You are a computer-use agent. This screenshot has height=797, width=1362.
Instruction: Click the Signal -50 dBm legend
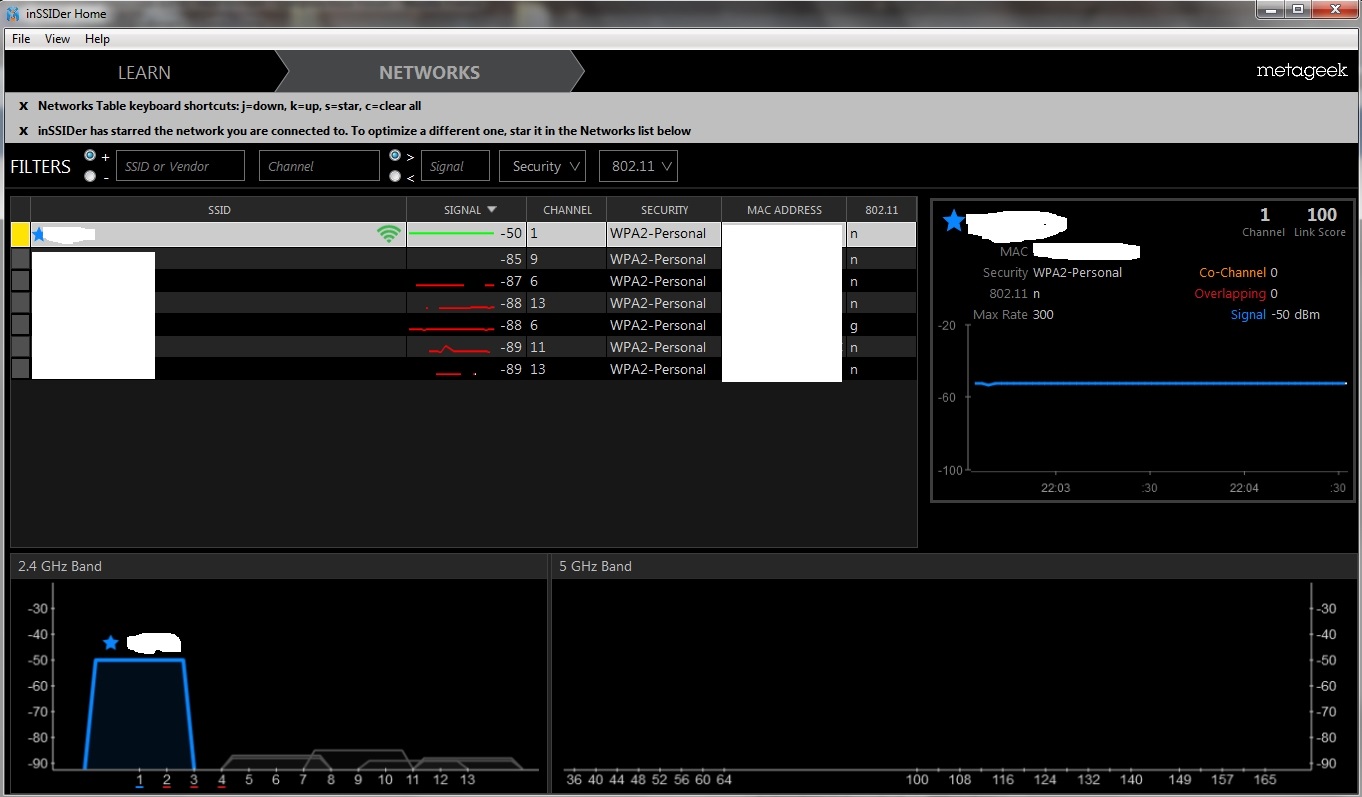click(1275, 315)
